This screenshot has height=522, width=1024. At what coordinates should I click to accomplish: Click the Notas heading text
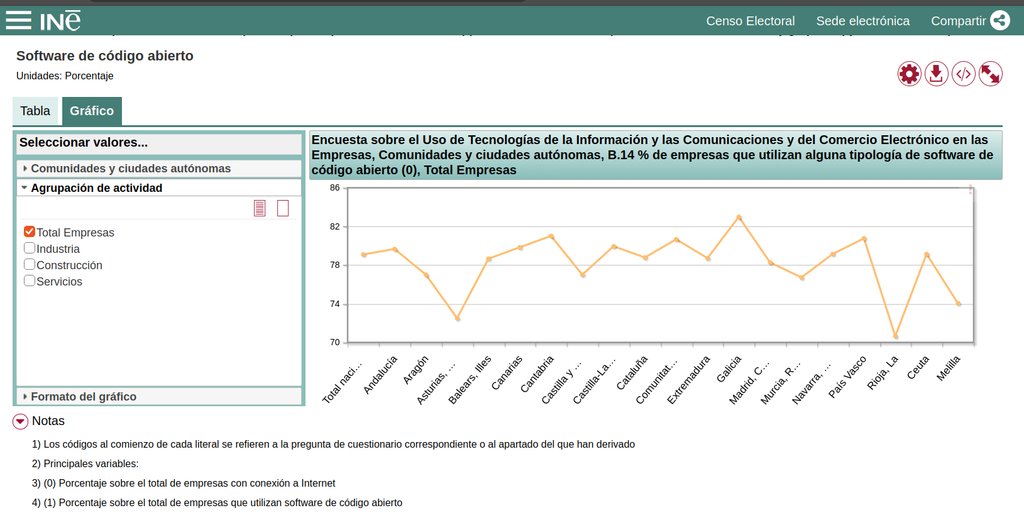pos(48,421)
